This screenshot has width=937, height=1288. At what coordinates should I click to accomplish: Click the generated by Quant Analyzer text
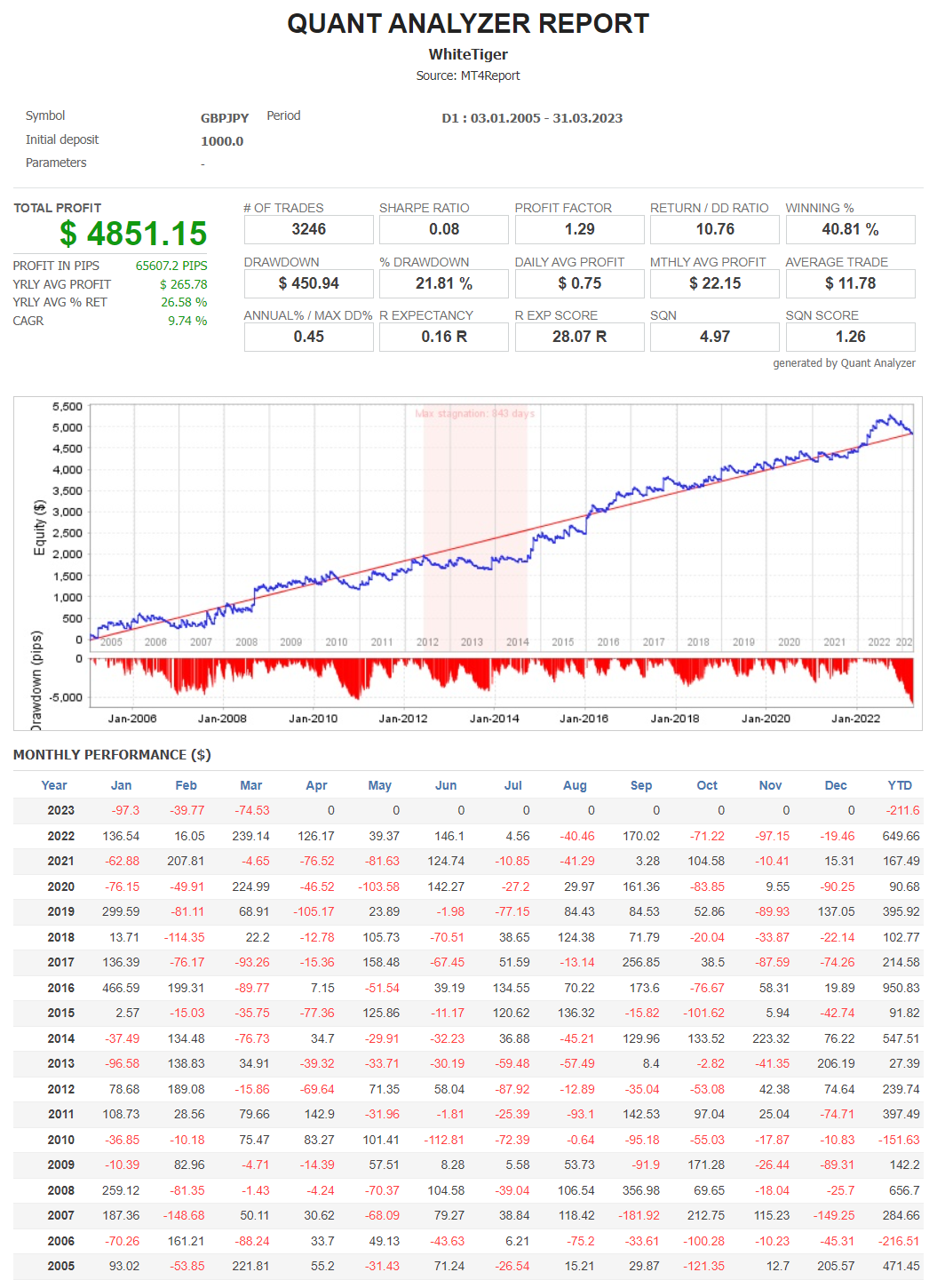844,362
